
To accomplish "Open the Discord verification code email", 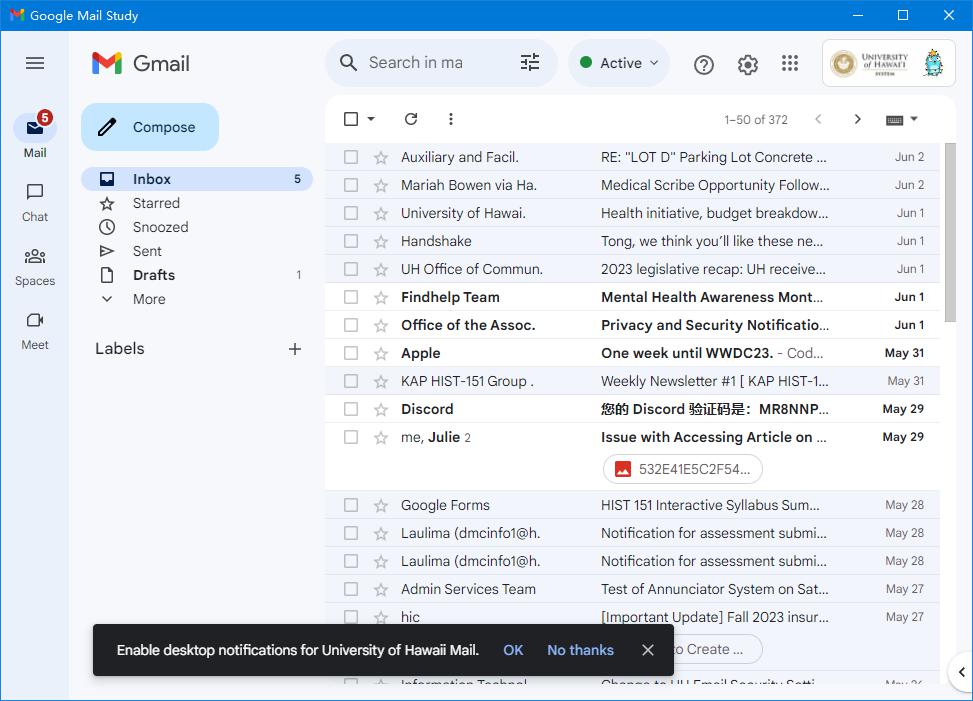I will point(632,409).
